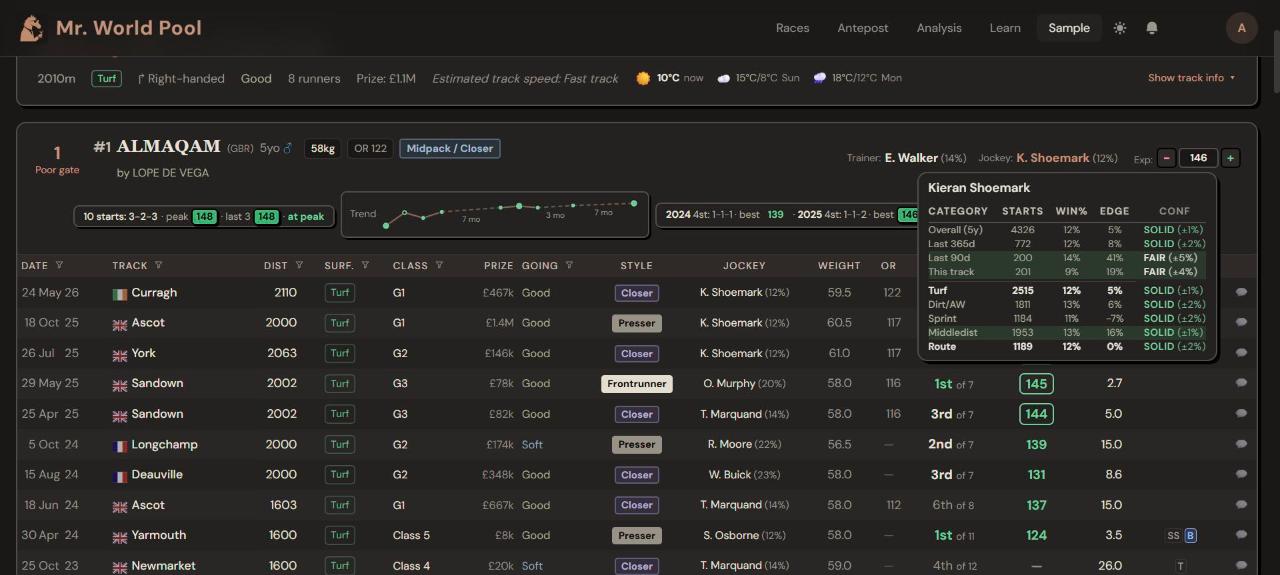Click the rating 145 badge
1280x575 pixels.
[x=1036, y=384]
